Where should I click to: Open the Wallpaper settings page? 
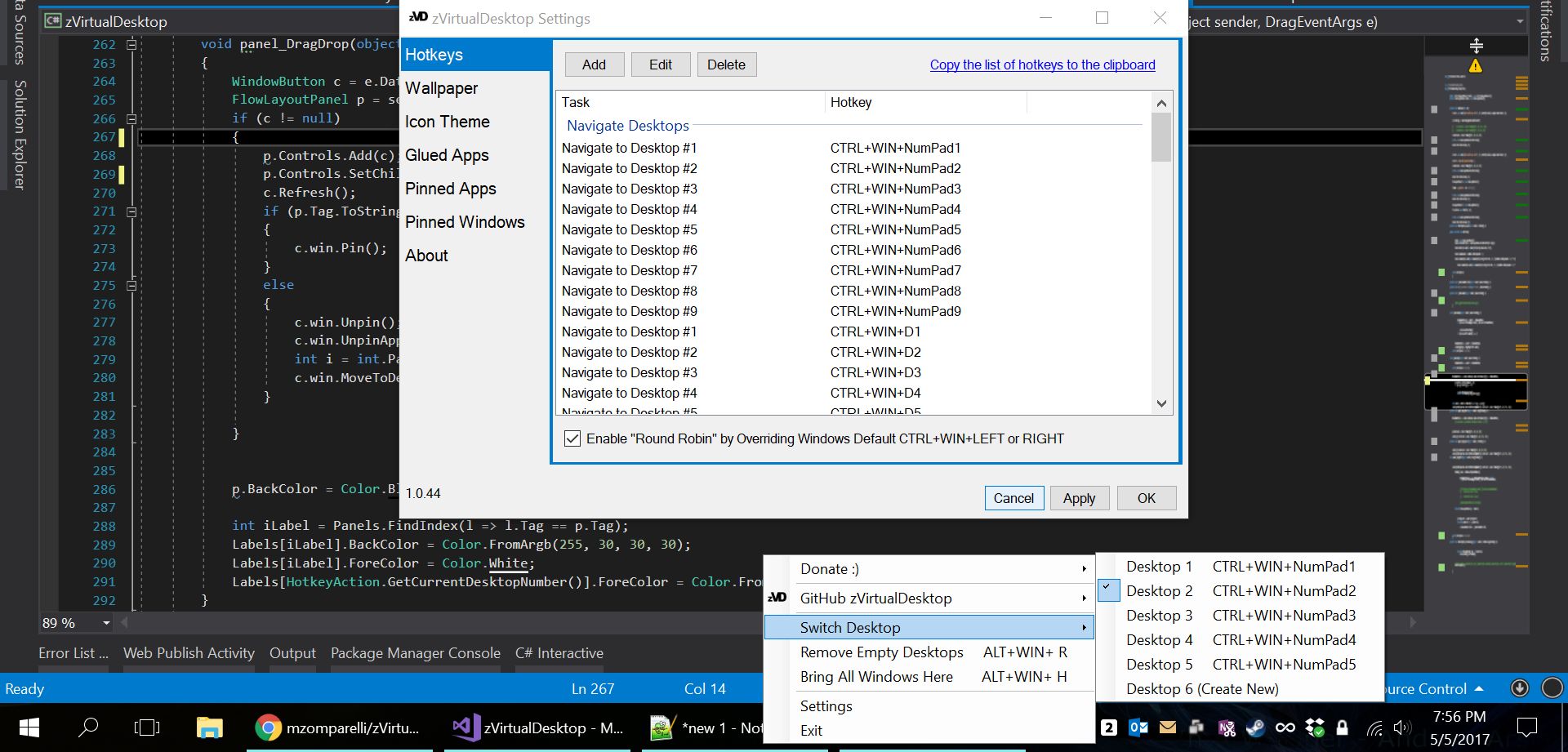[x=441, y=88]
